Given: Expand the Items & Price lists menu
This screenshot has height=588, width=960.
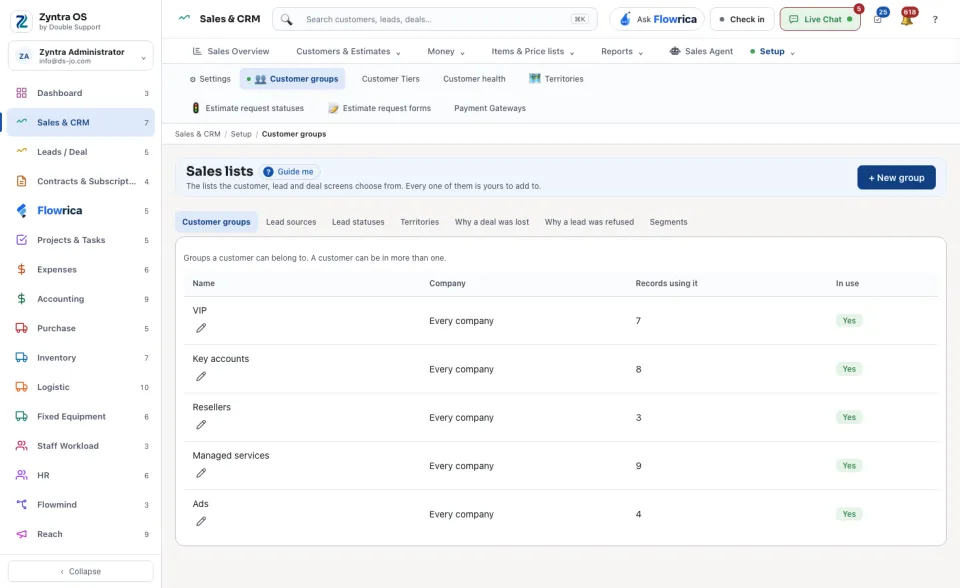Looking at the screenshot, I should coord(533,51).
